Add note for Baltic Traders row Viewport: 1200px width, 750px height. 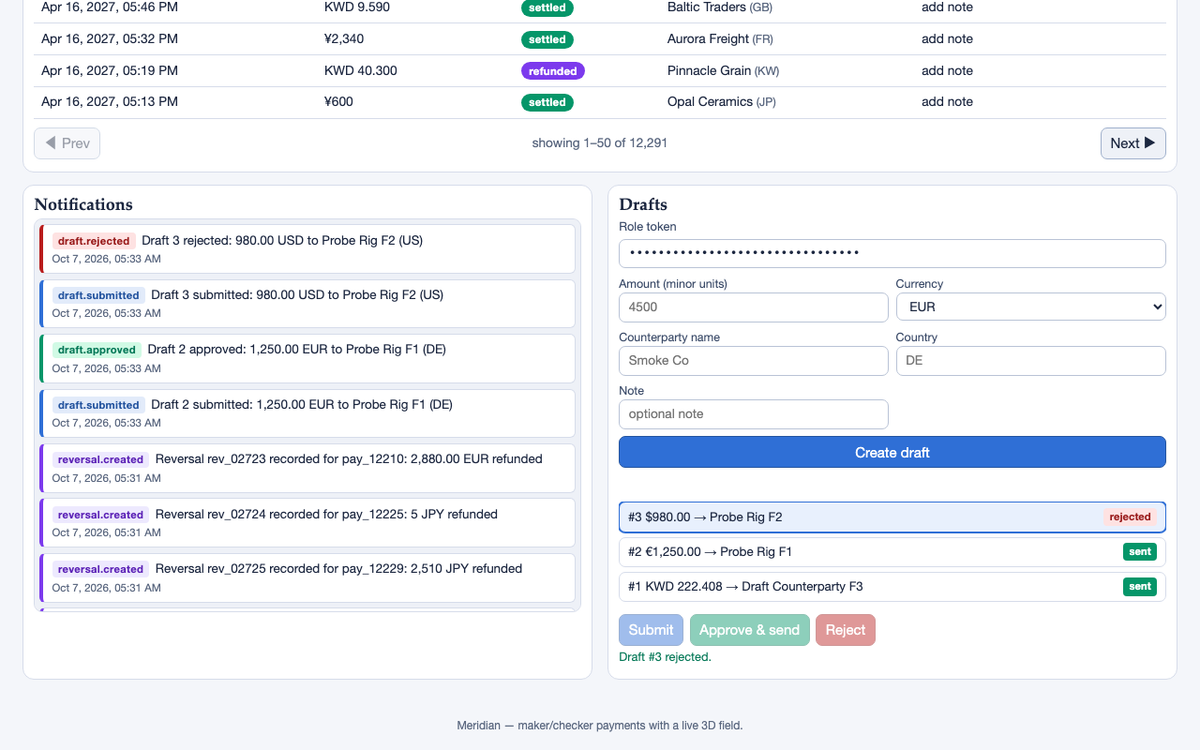tap(947, 7)
